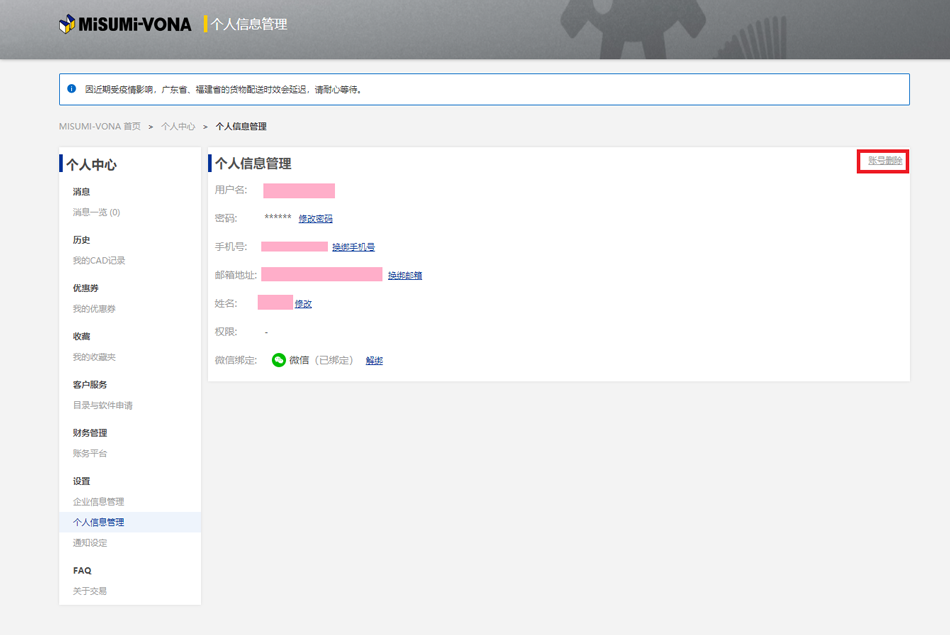The image size is (950, 635).
Task: Select 个人信息管理 in sidebar
Action: 98,522
